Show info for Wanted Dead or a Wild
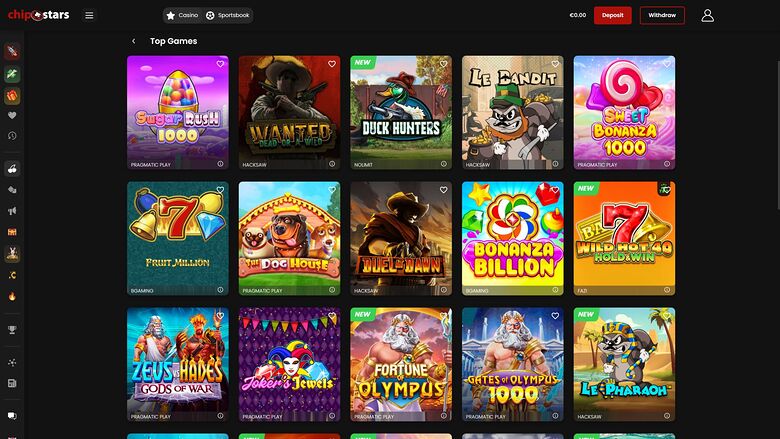Image resolution: width=780 pixels, height=439 pixels. click(332, 164)
